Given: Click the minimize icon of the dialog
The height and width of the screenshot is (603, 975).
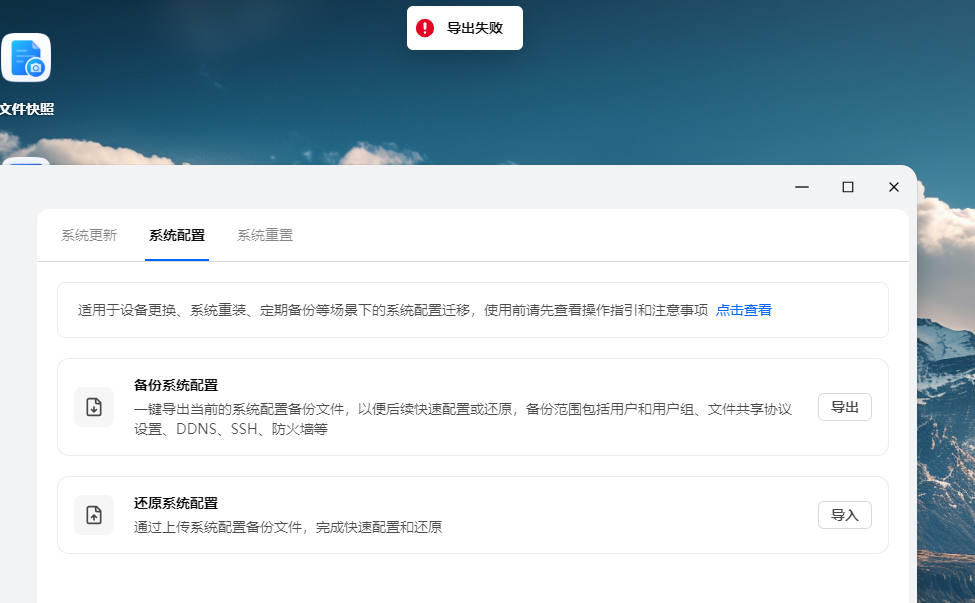Looking at the screenshot, I should click(800, 187).
